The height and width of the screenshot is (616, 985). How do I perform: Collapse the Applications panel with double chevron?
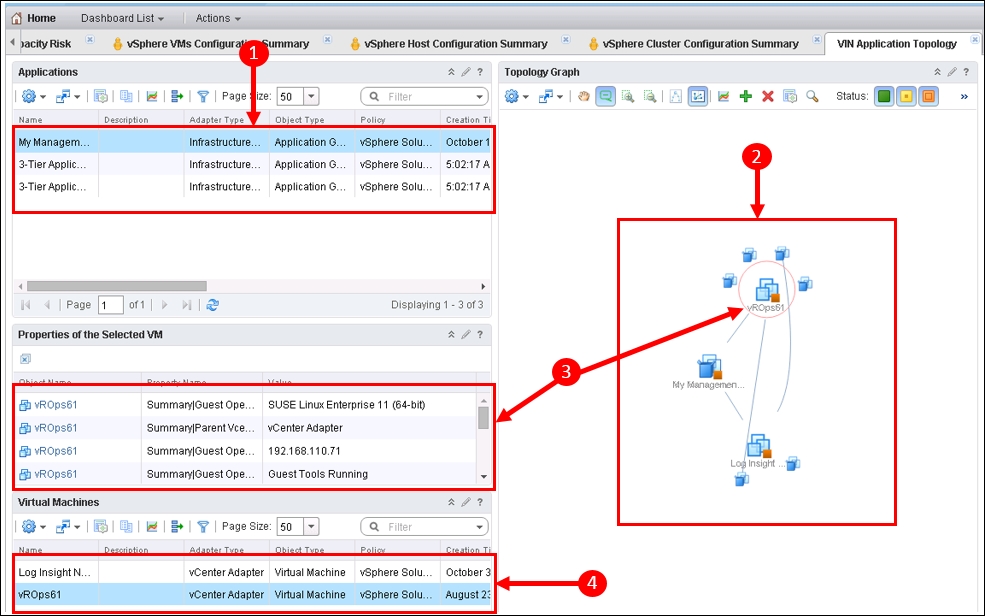coord(451,72)
